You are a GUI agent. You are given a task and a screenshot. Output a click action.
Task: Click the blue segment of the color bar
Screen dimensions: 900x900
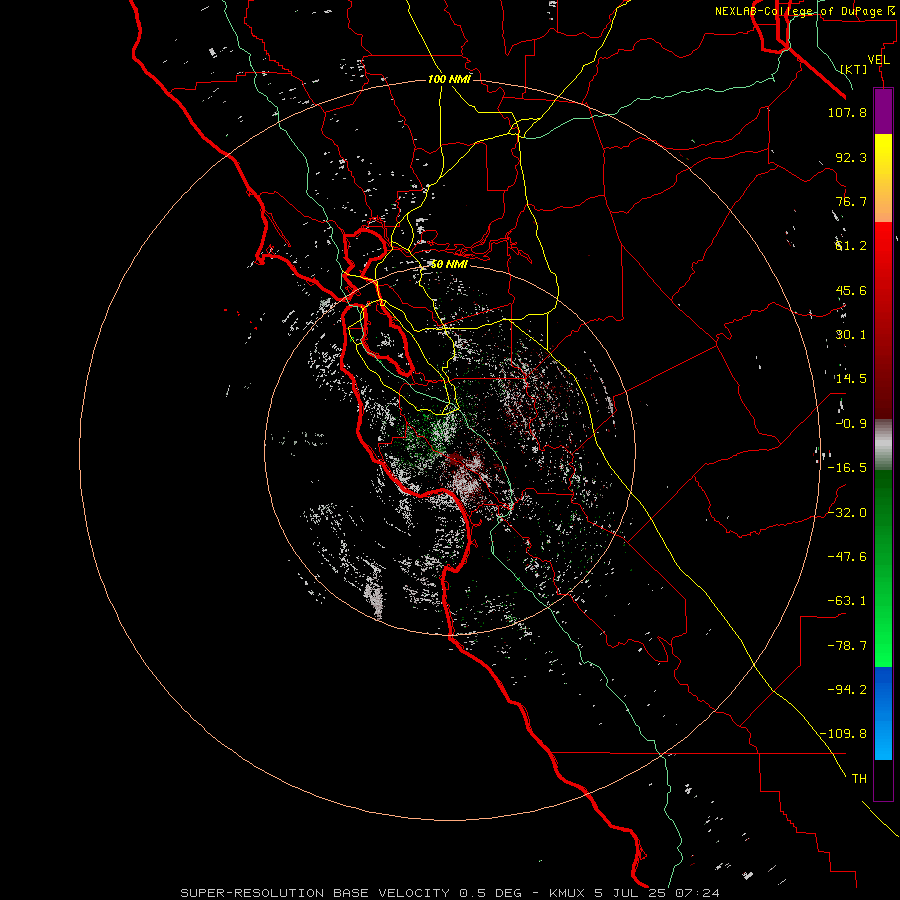[x=883, y=713]
